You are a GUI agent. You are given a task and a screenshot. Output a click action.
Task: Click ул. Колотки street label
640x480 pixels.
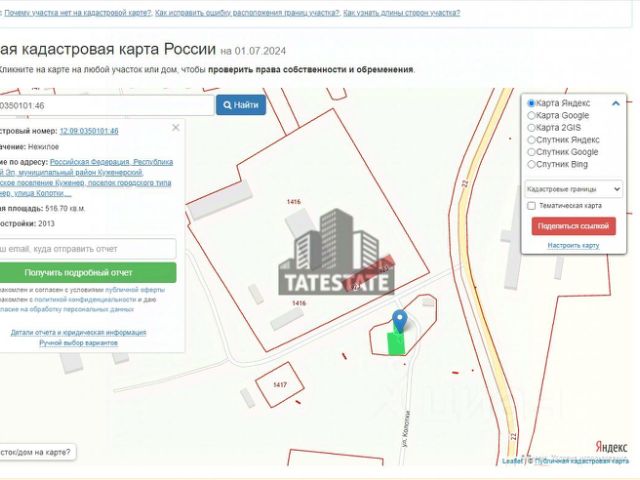click(406, 429)
